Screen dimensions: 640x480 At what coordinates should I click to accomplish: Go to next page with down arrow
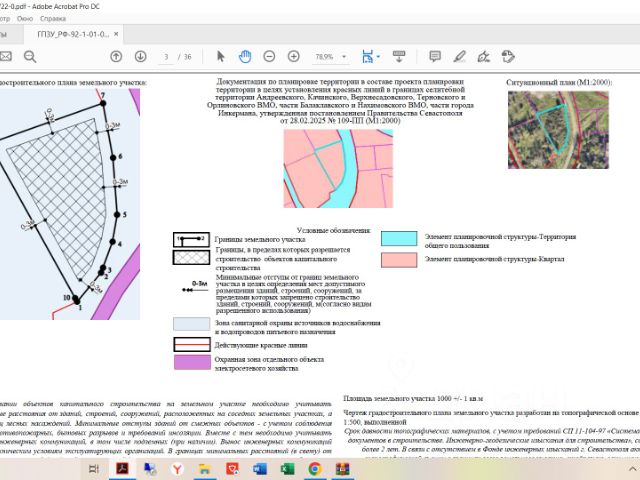(141, 57)
